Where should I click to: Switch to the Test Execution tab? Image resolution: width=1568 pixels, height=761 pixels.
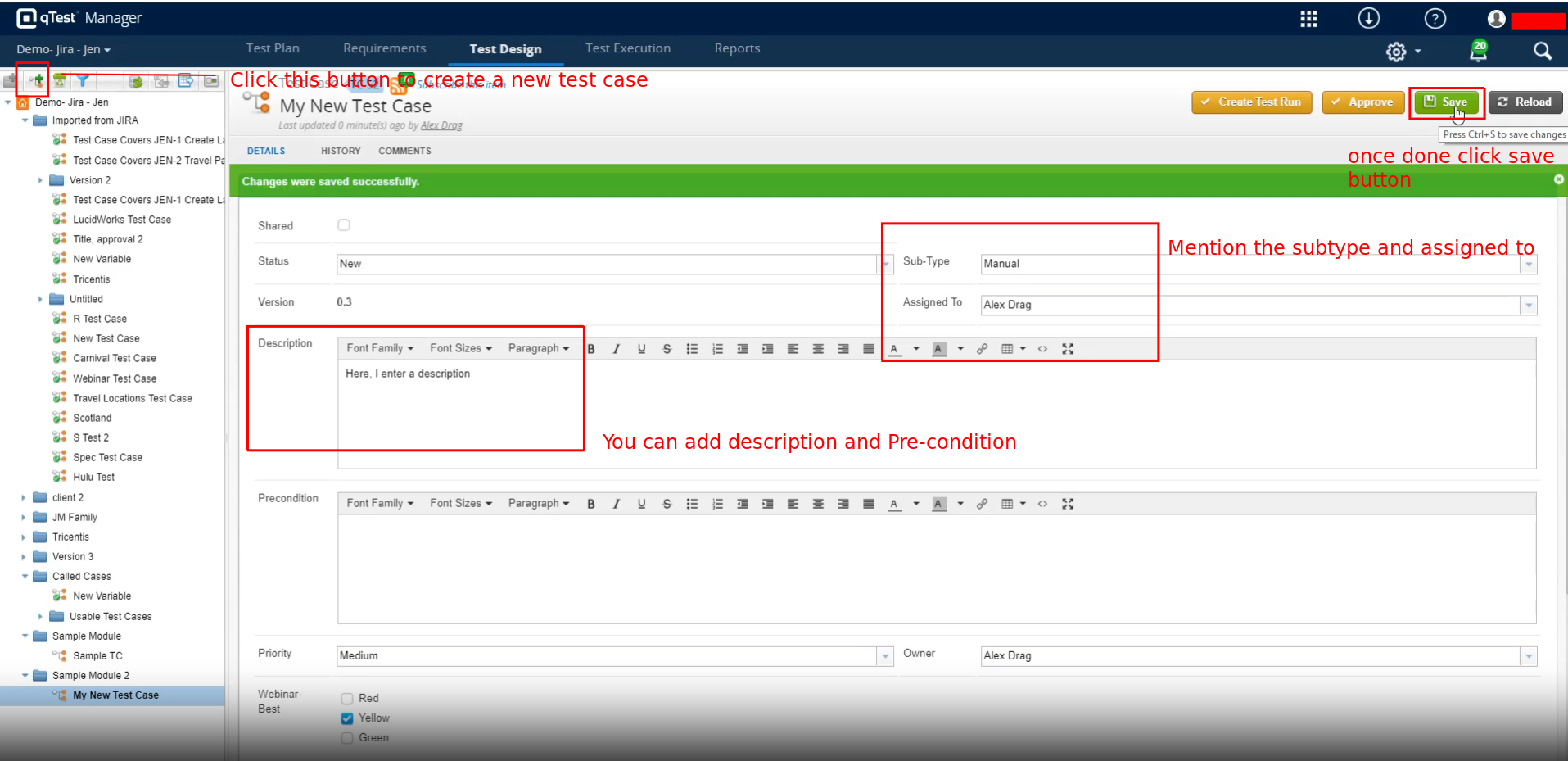point(627,48)
